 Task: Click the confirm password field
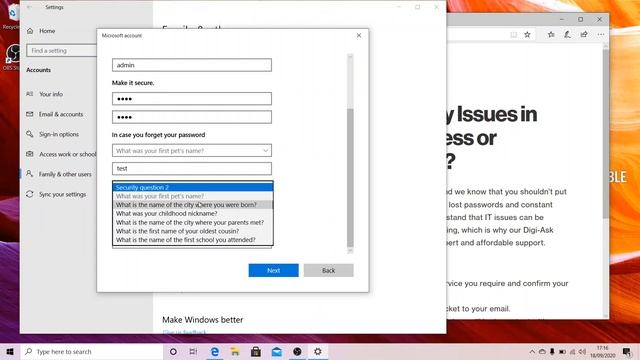pos(192,117)
